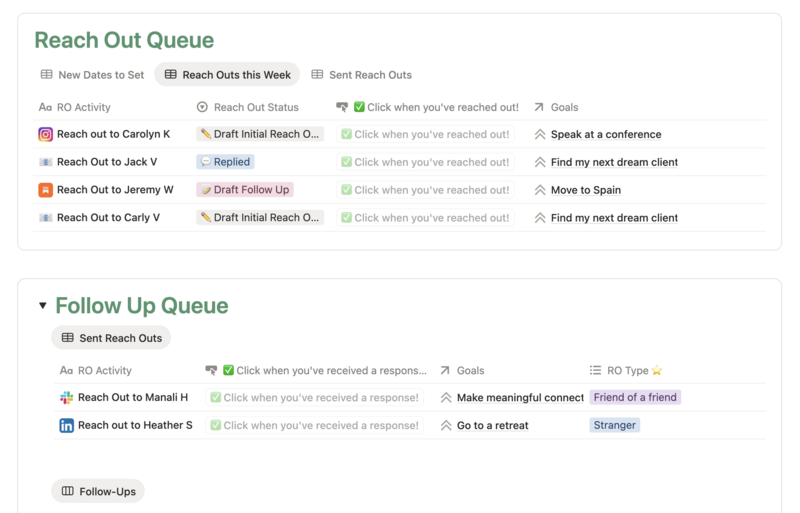
Task: Open the Follow-Ups view button
Action: tap(98, 491)
